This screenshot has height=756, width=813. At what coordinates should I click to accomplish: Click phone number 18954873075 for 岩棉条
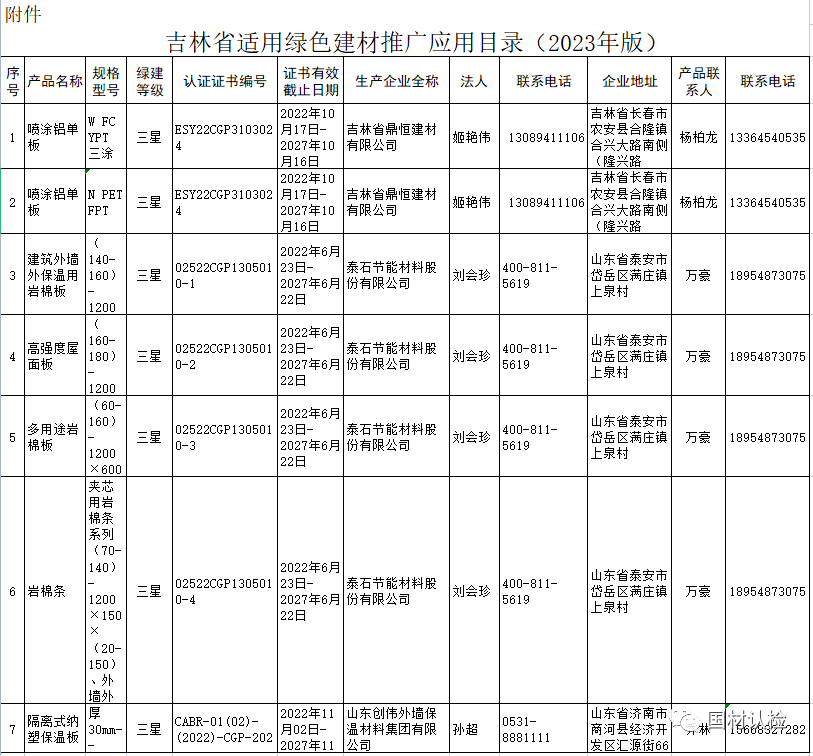768,591
